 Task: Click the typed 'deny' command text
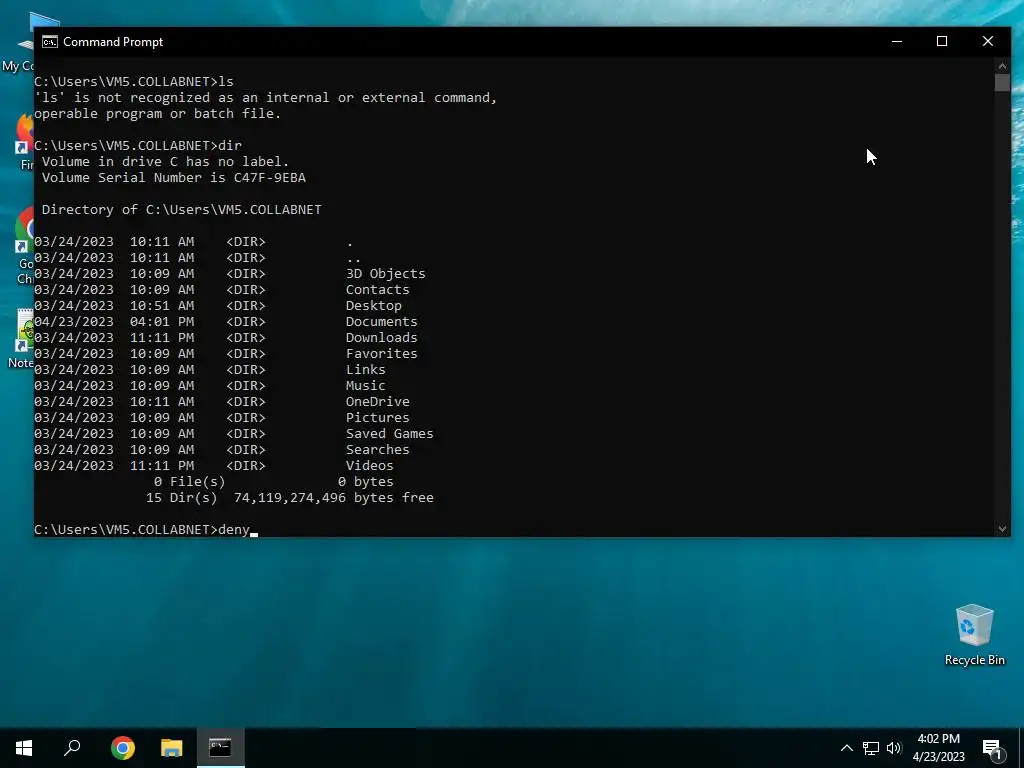[x=234, y=530]
